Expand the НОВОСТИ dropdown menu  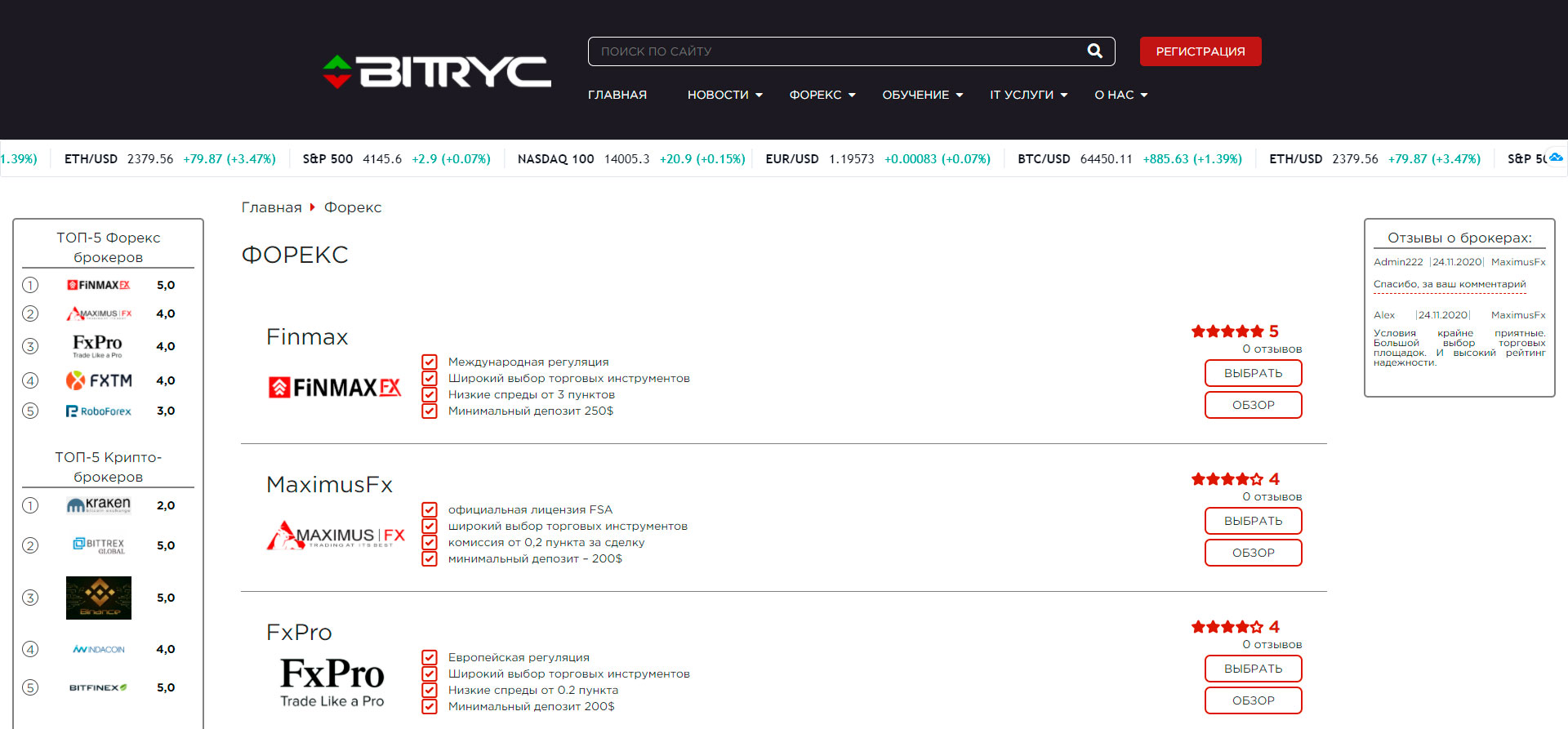725,95
